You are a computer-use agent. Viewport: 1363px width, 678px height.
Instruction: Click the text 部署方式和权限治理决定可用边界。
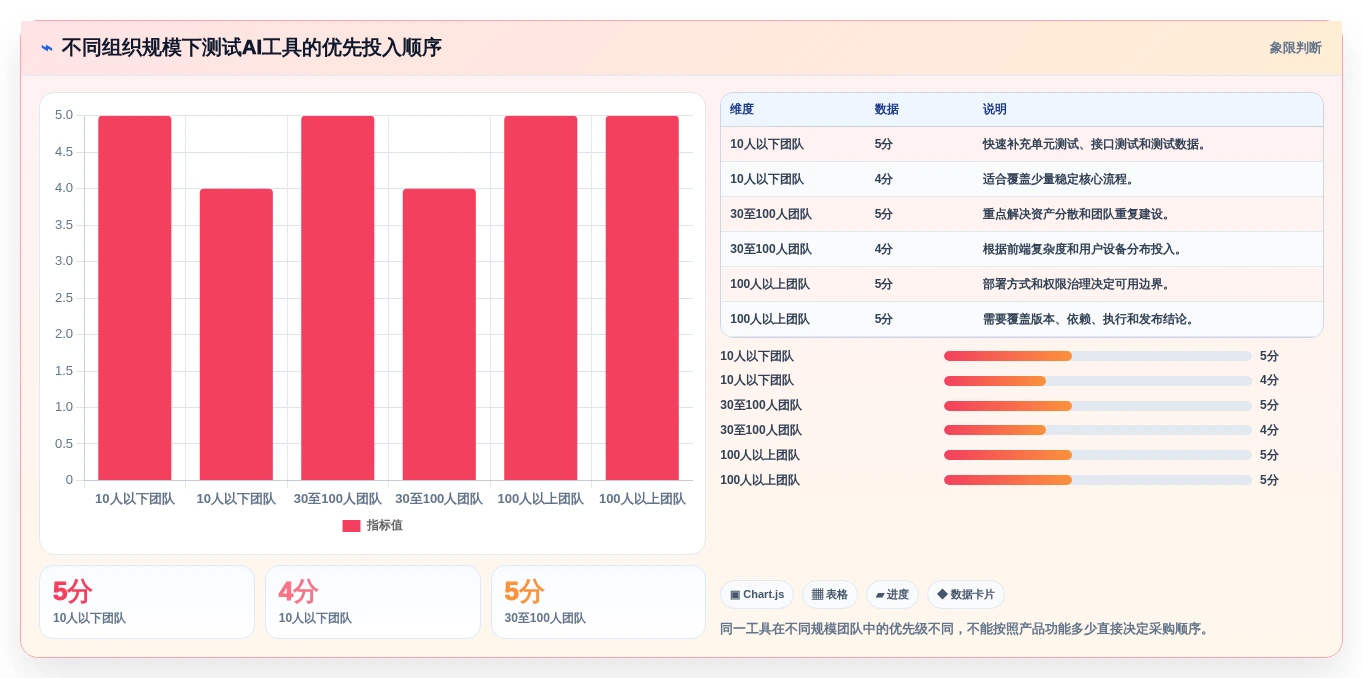1079,284
